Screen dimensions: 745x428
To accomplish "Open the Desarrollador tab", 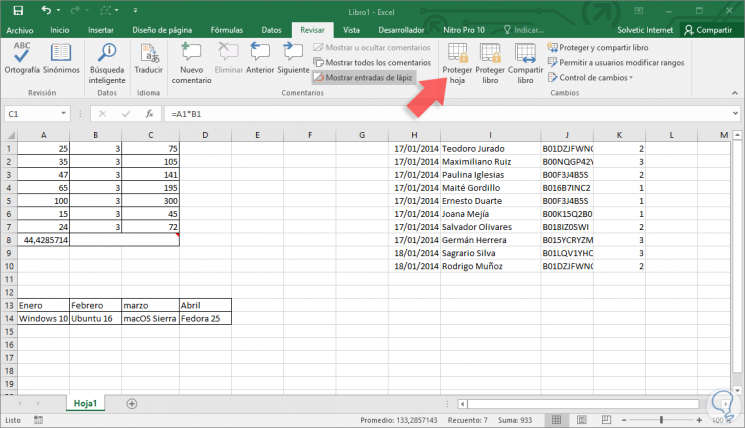I will pyautogui.click(x=401, y=30).
